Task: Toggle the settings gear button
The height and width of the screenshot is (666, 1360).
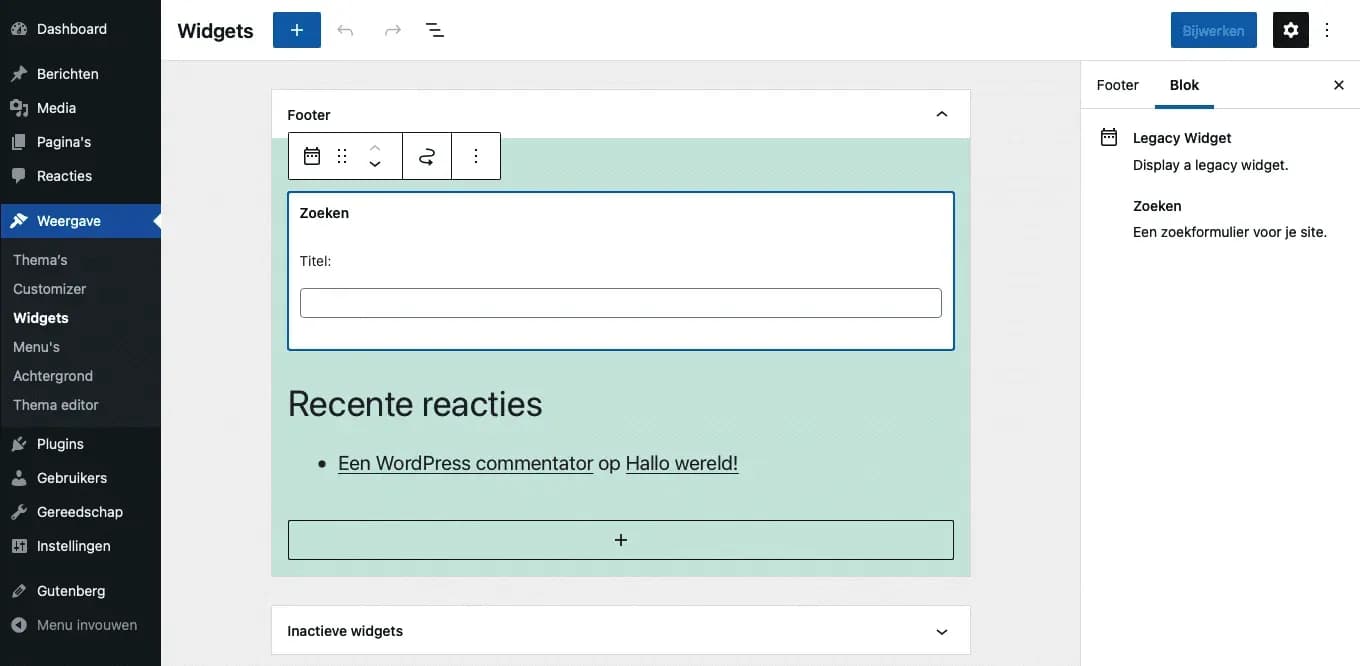Action: [x=1291, y=30]
